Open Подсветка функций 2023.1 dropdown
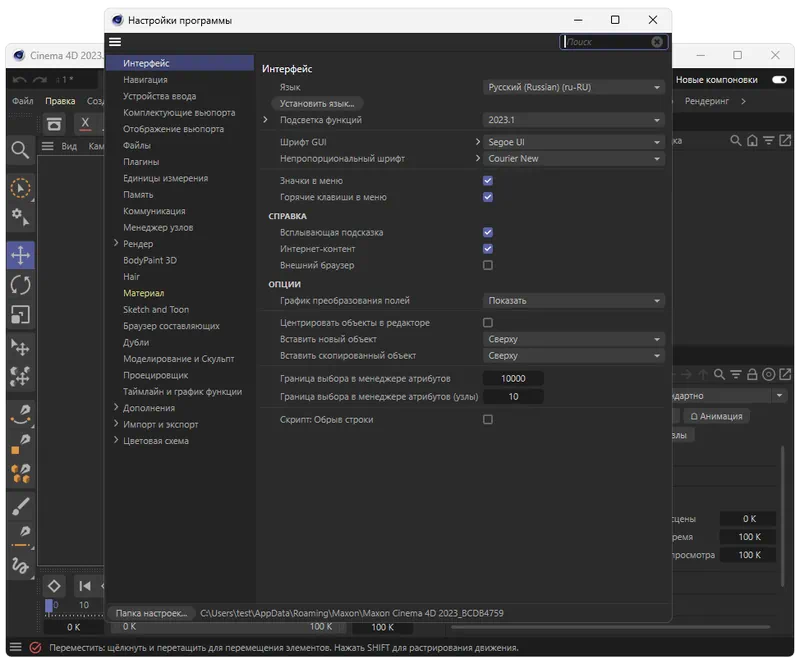This screenshot has height=664, width=800. pos(573,120)
